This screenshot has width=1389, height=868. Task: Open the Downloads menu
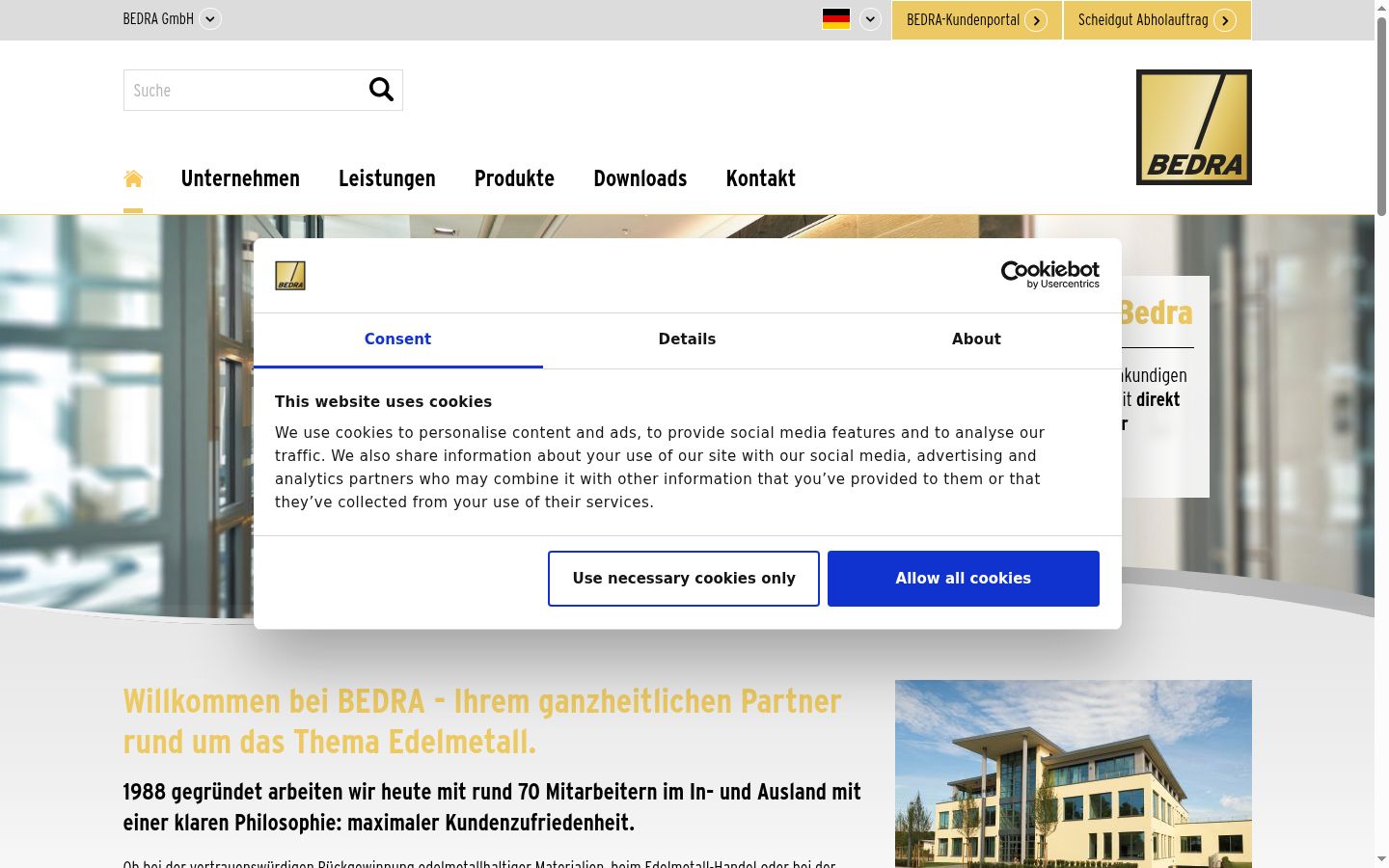(x=640, y=178)
